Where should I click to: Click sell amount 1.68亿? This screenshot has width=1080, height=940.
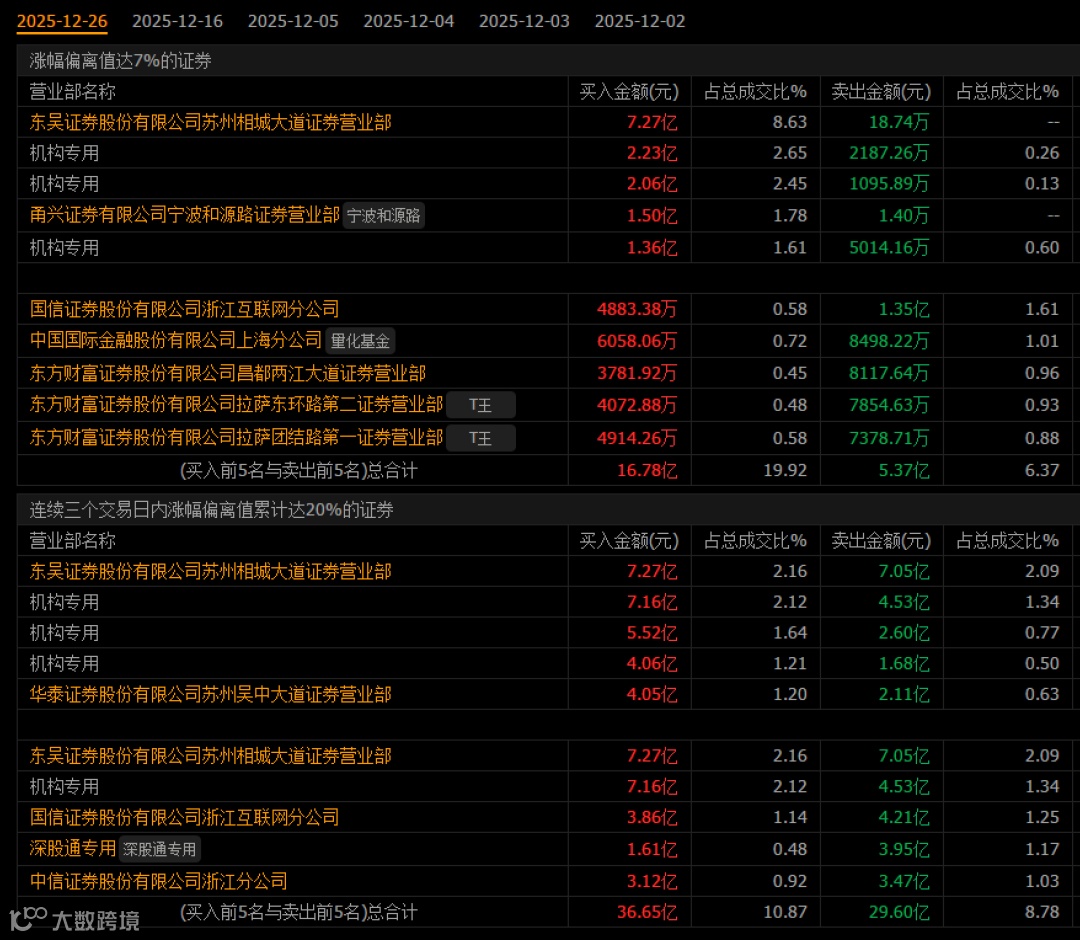(904, 664)
